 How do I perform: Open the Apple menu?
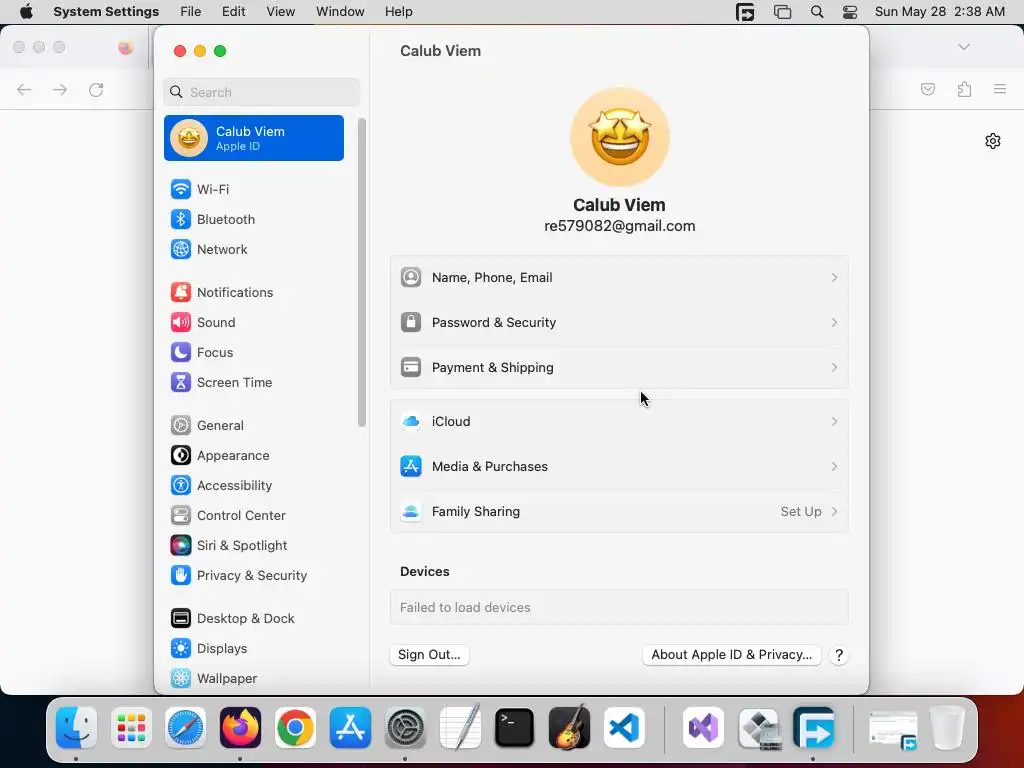coord(26,12)
